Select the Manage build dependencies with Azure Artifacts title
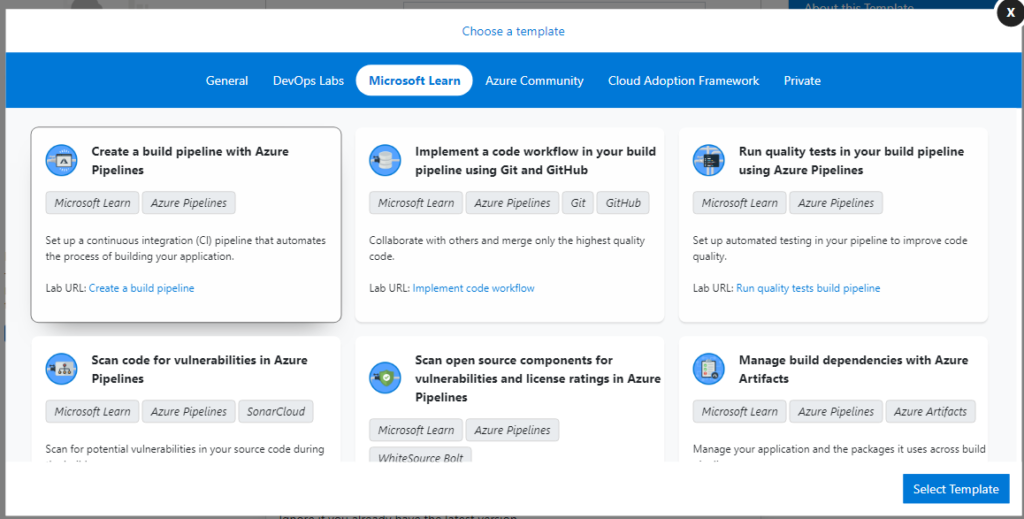Image resolution: width=1024 pixels, height=519 pixels. pyautogui.click(x=854, y=370)
